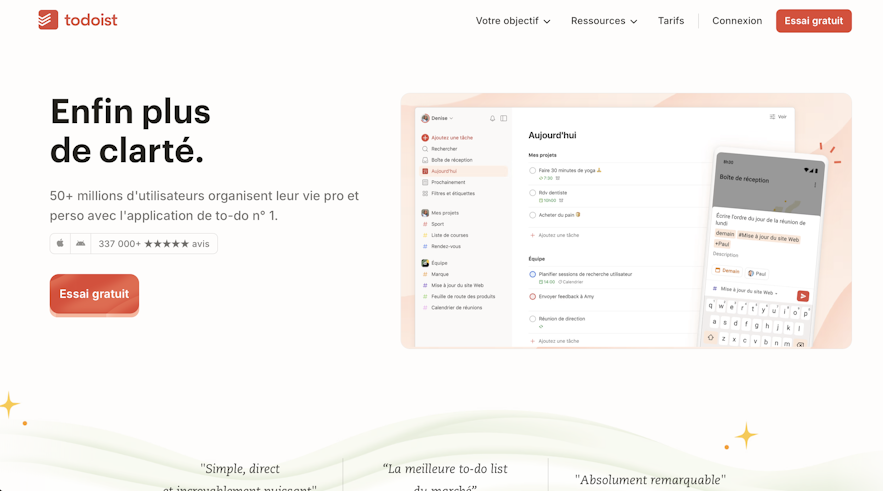Screen dimensions: 883x491
Task: Click the Voir view options icon
Action: pos(773,117)
